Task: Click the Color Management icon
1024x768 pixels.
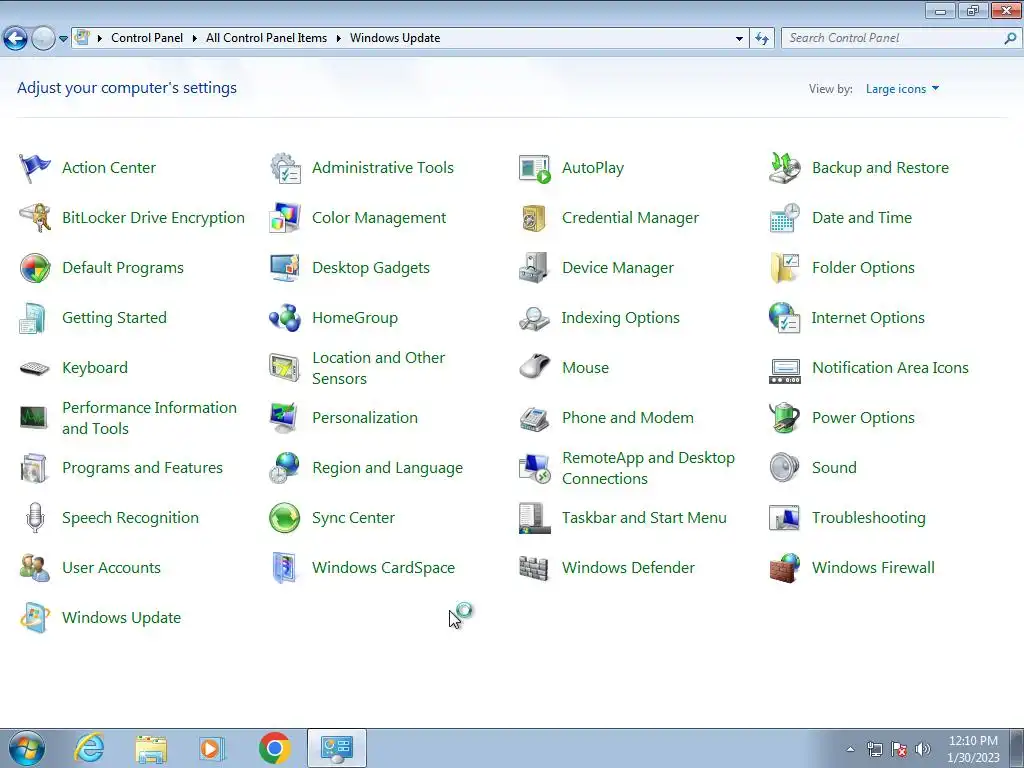Action: [x=285, y=217]
